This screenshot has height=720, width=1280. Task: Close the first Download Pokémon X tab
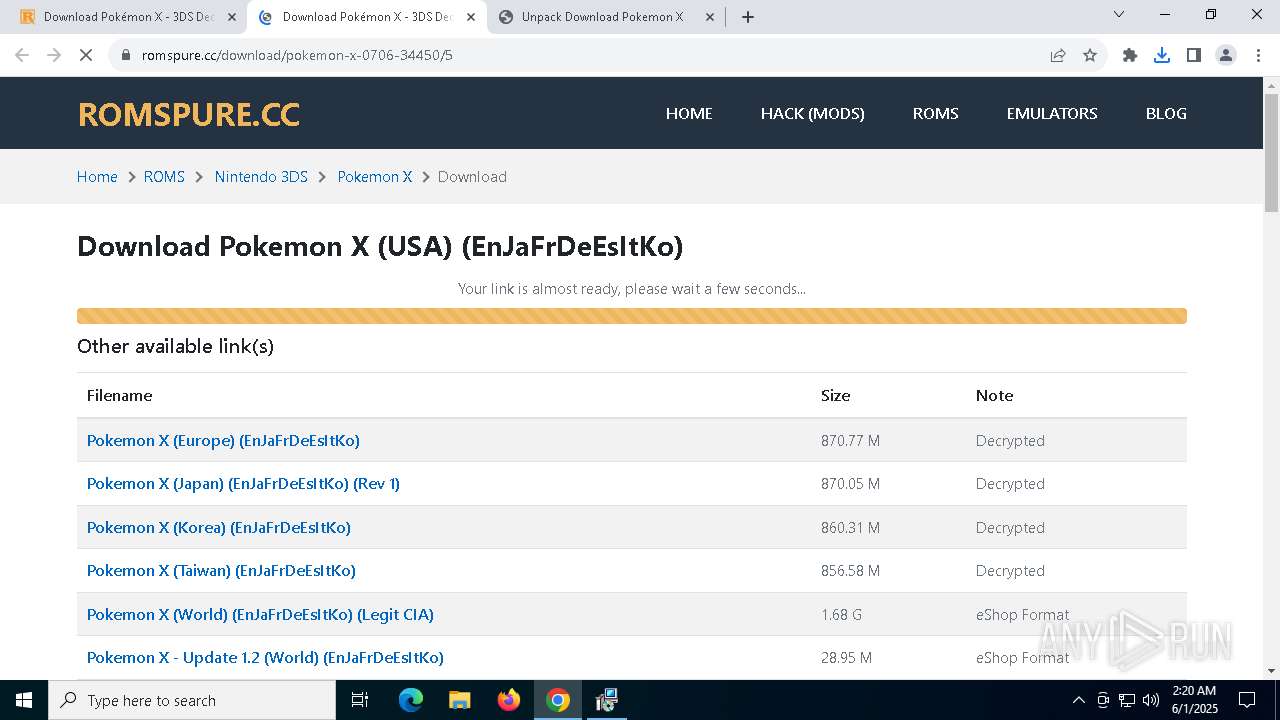coord(232,17)
